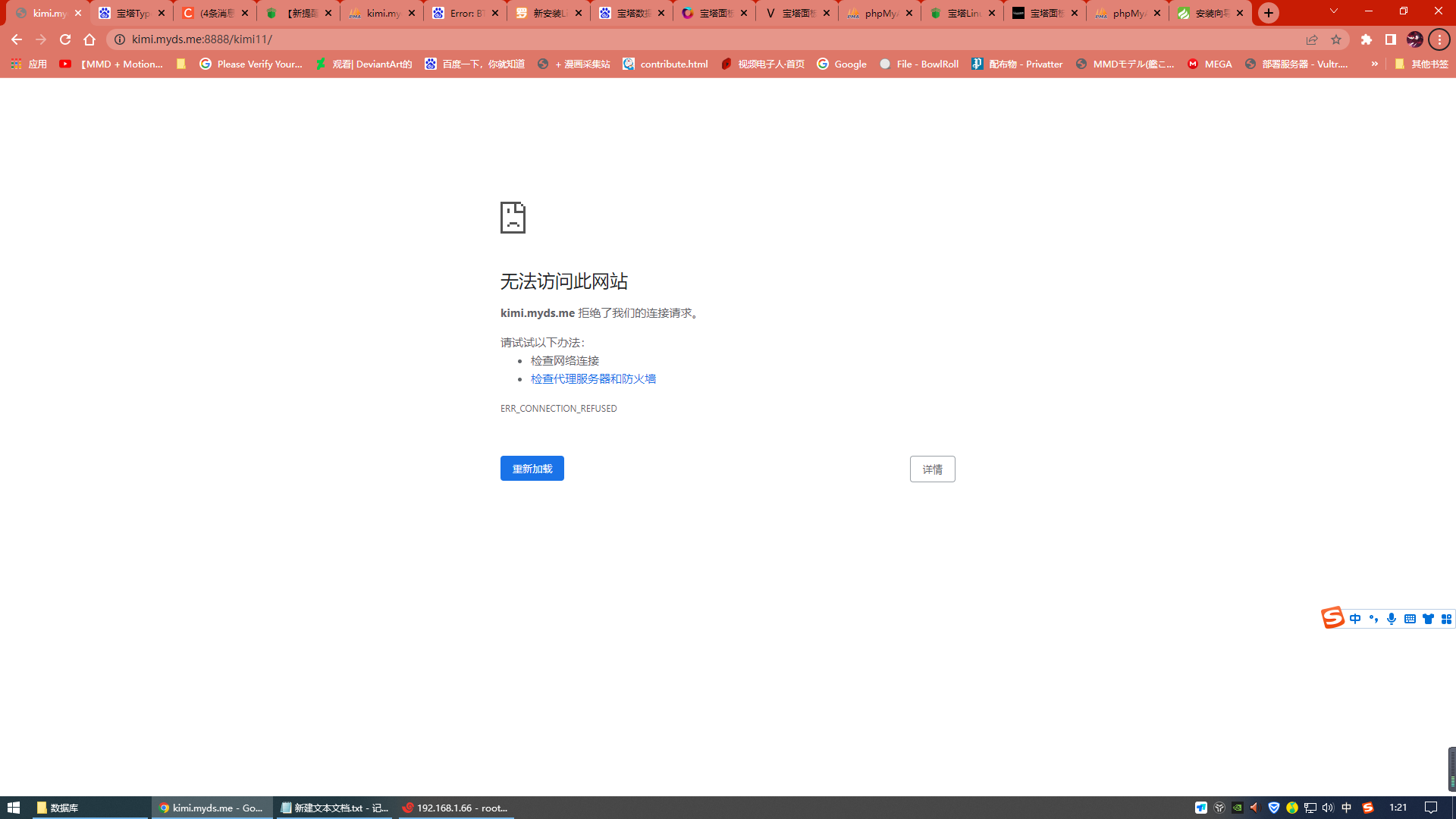Toggle the browser side panel icon
1456x819 pixels.
point(1391,39)
